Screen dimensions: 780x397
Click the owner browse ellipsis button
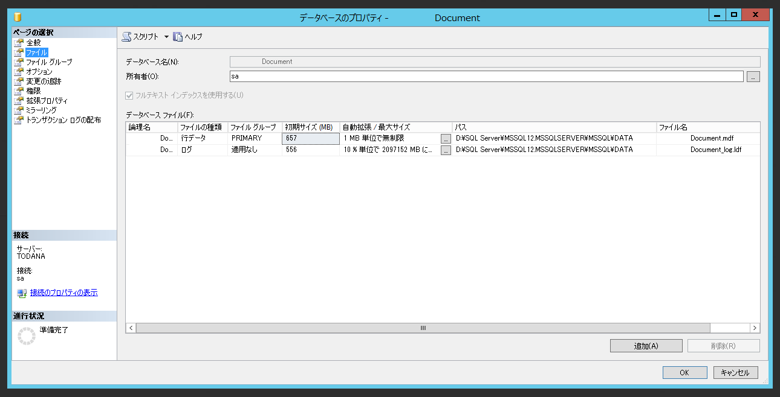coord(753,77)
